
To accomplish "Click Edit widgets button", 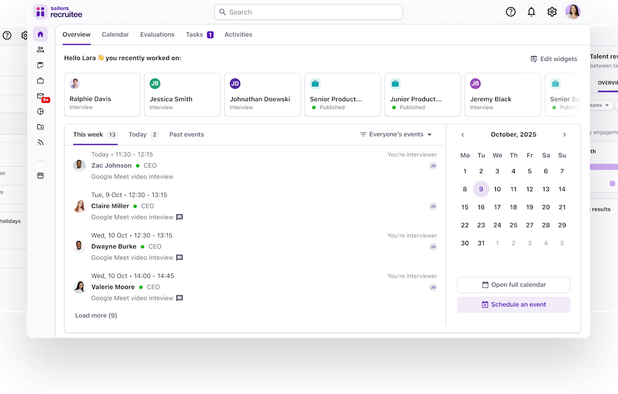I will click(553, 59).
